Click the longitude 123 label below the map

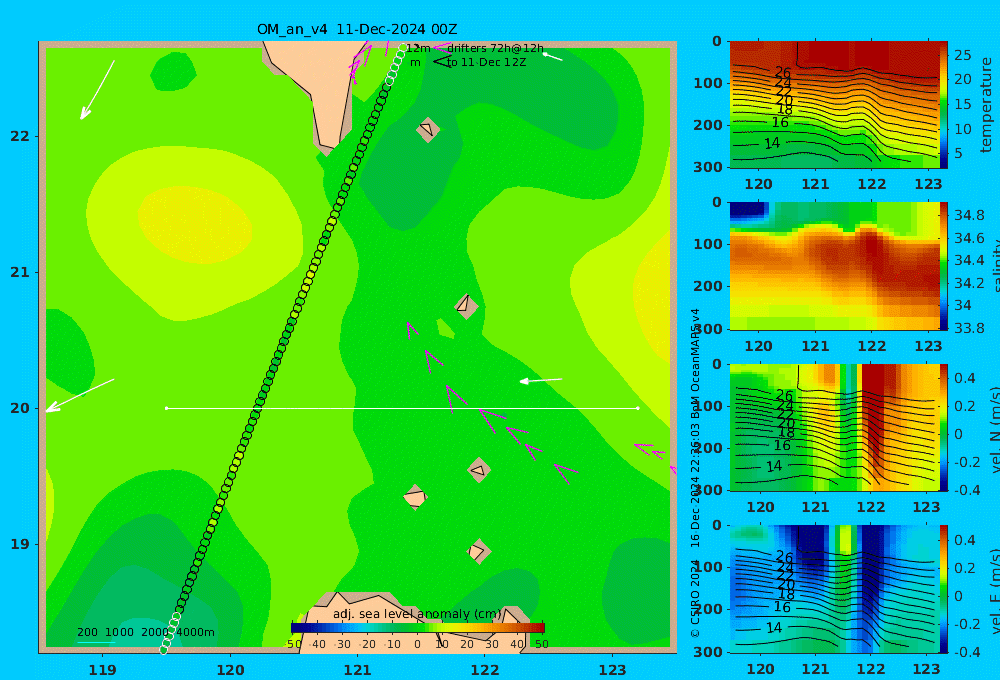612,670
